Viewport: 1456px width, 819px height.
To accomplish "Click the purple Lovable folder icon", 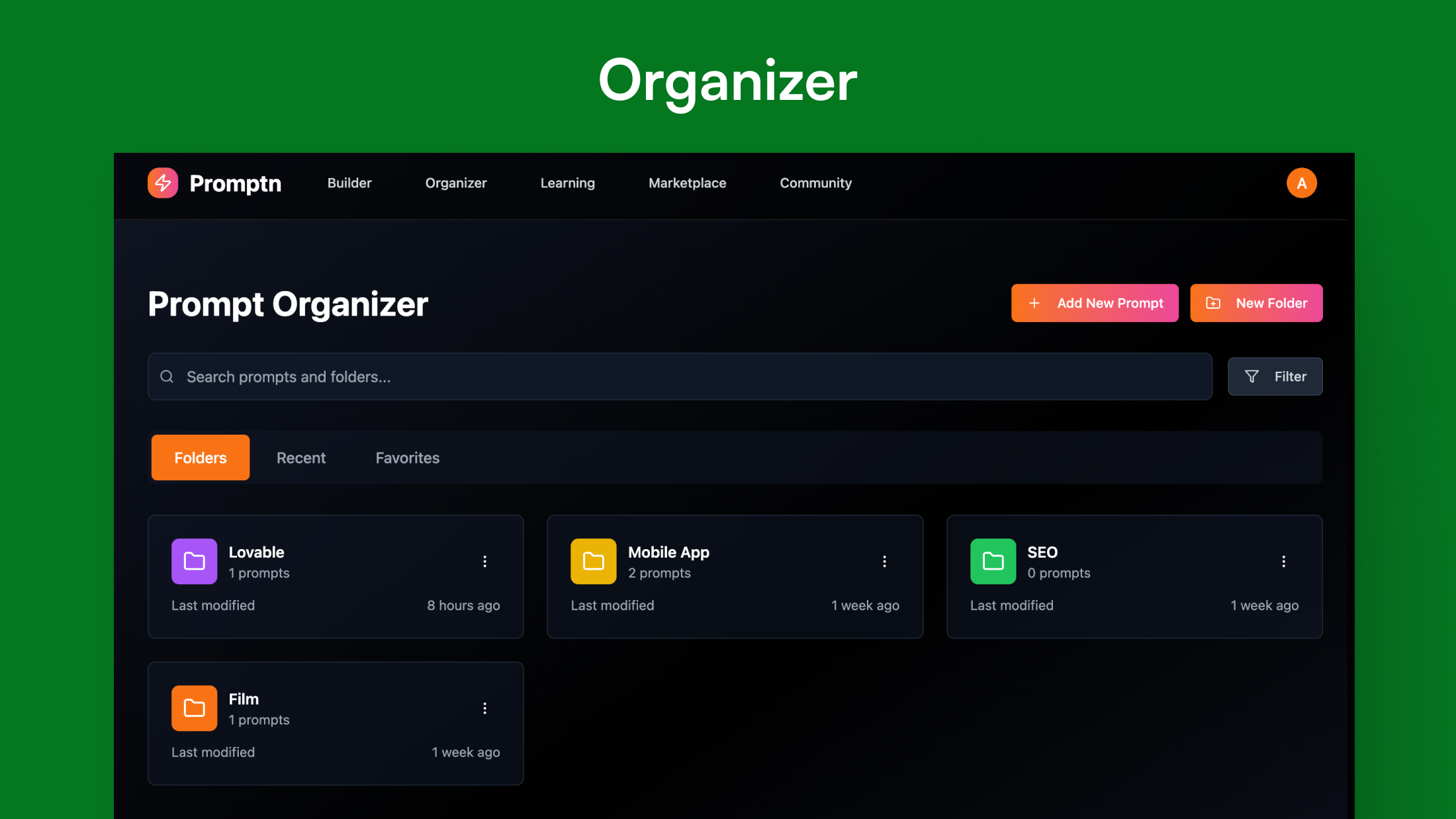I will pyautogui.click(x=194, y=561).
